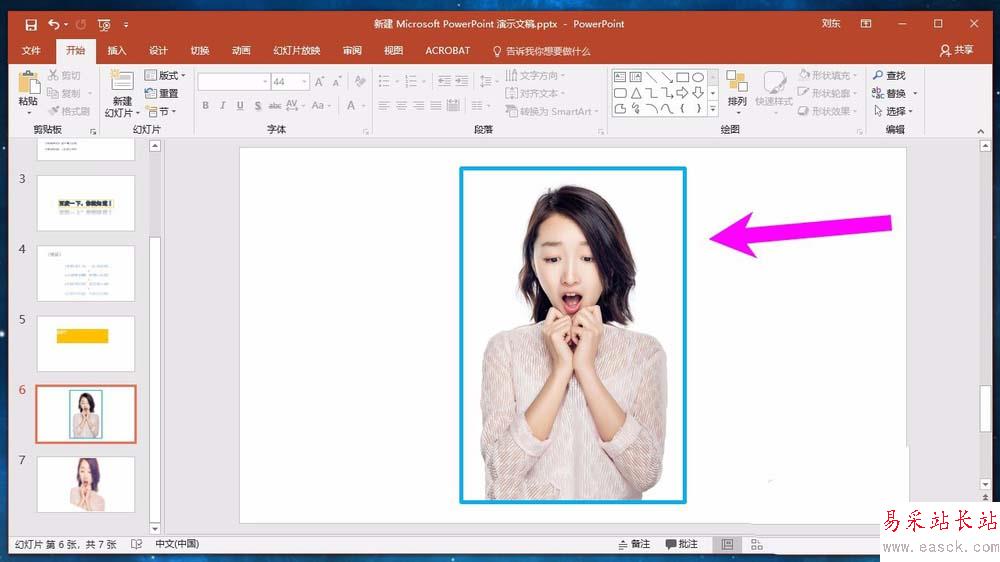
Task: Save the presentation via the floppy disk icon
Action: click(x=31, y=25)
